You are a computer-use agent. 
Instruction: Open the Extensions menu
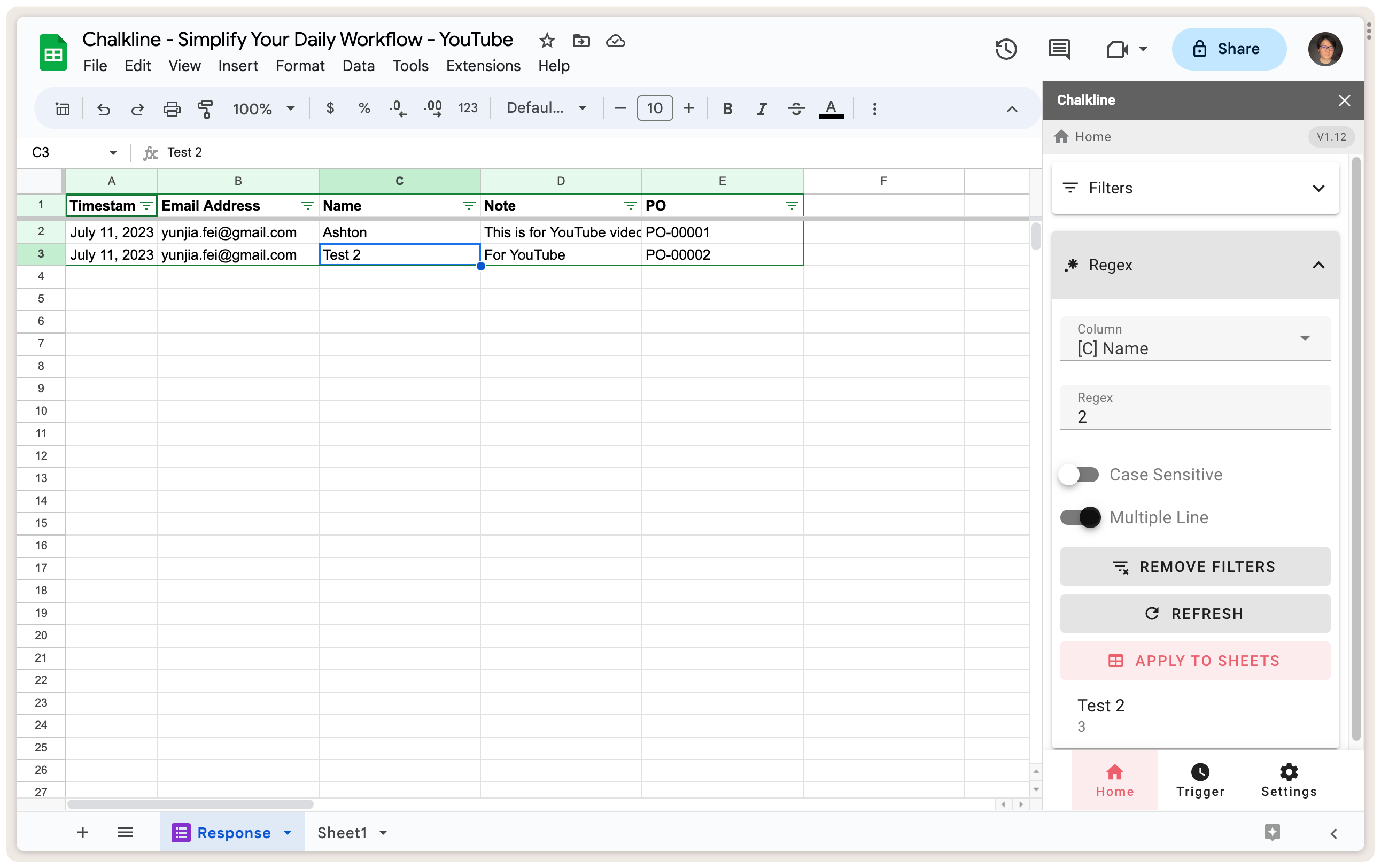click(x=483, y=66)
